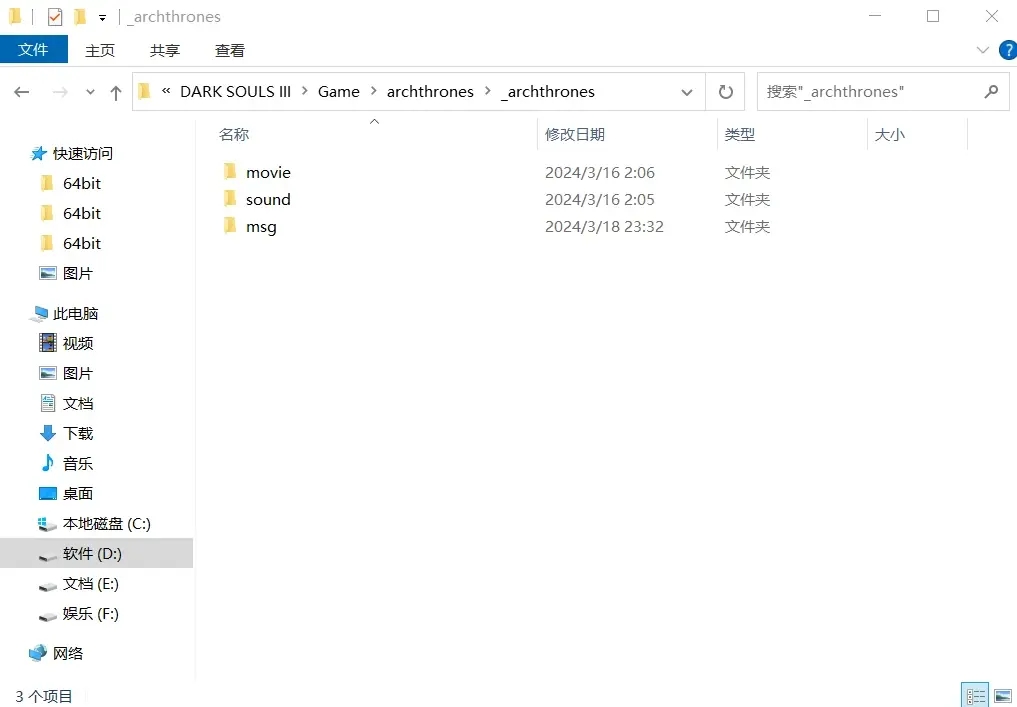The height and width of the screenshot is (707, 1017).
Task: Open the 视频 library folder
Action: point(78,344)
